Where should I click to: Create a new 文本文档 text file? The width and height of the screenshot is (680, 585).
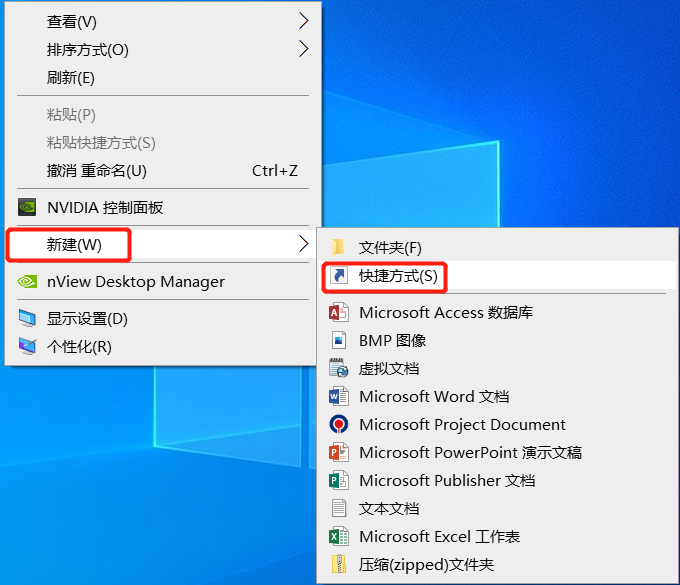click(389, 508)
